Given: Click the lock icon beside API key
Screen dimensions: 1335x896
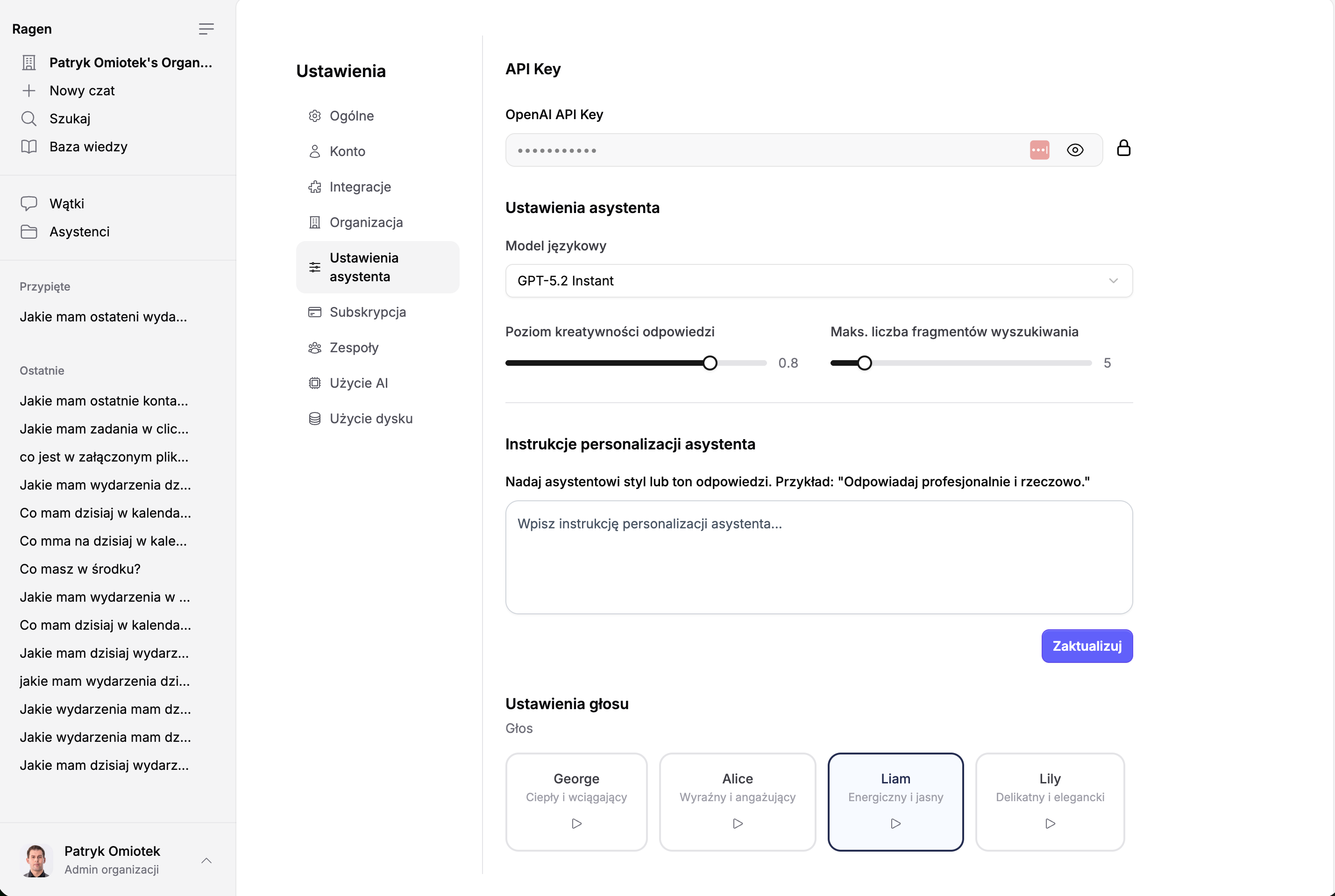Looking at the screenshot, I should click(1123, 148).
